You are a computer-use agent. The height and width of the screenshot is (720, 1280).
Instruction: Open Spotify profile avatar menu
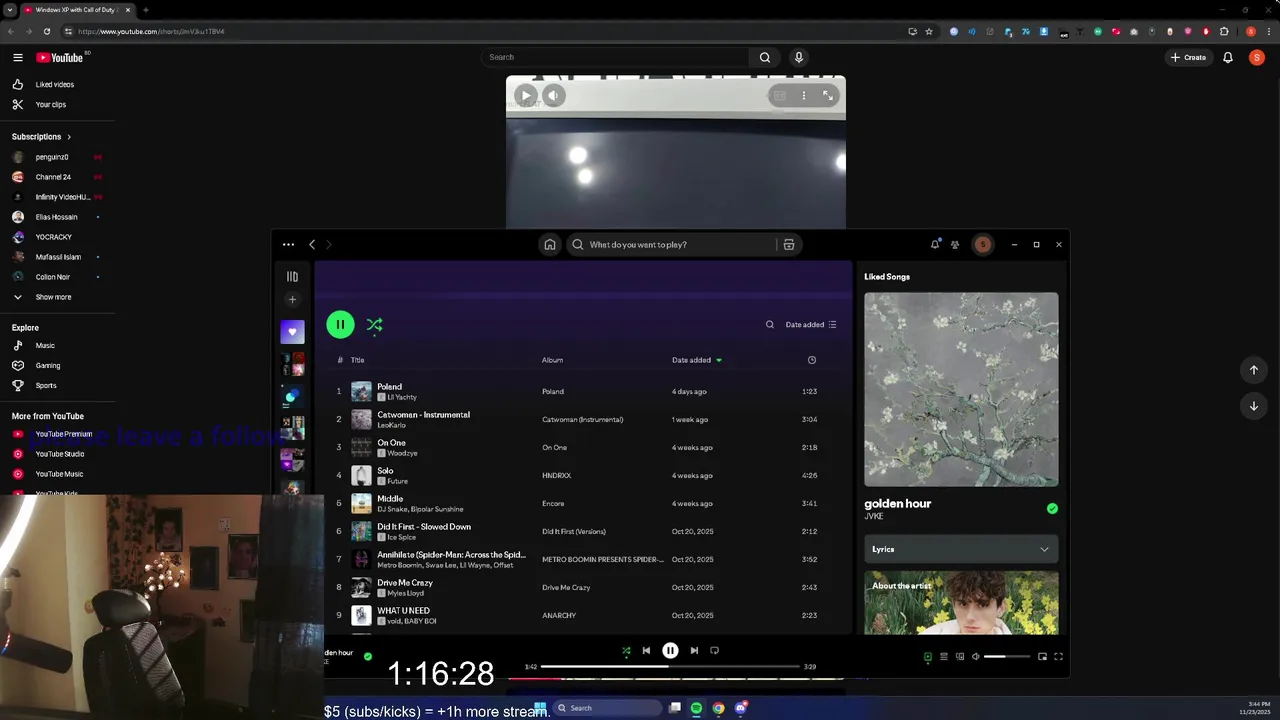[983, 244]
